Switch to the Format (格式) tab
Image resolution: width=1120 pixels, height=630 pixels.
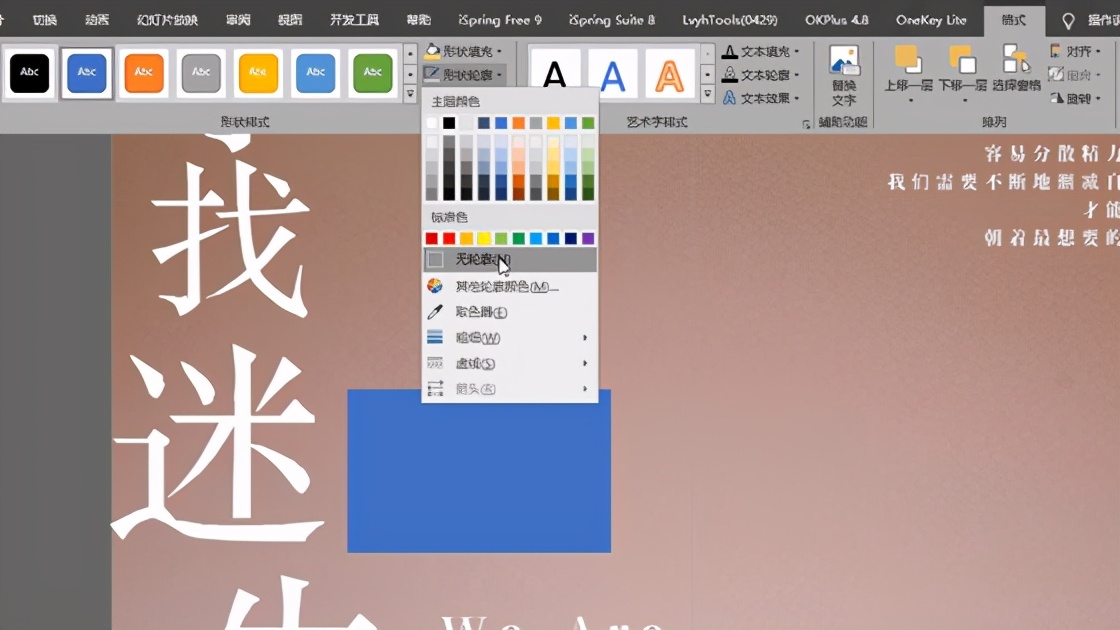coord(1013,20)
